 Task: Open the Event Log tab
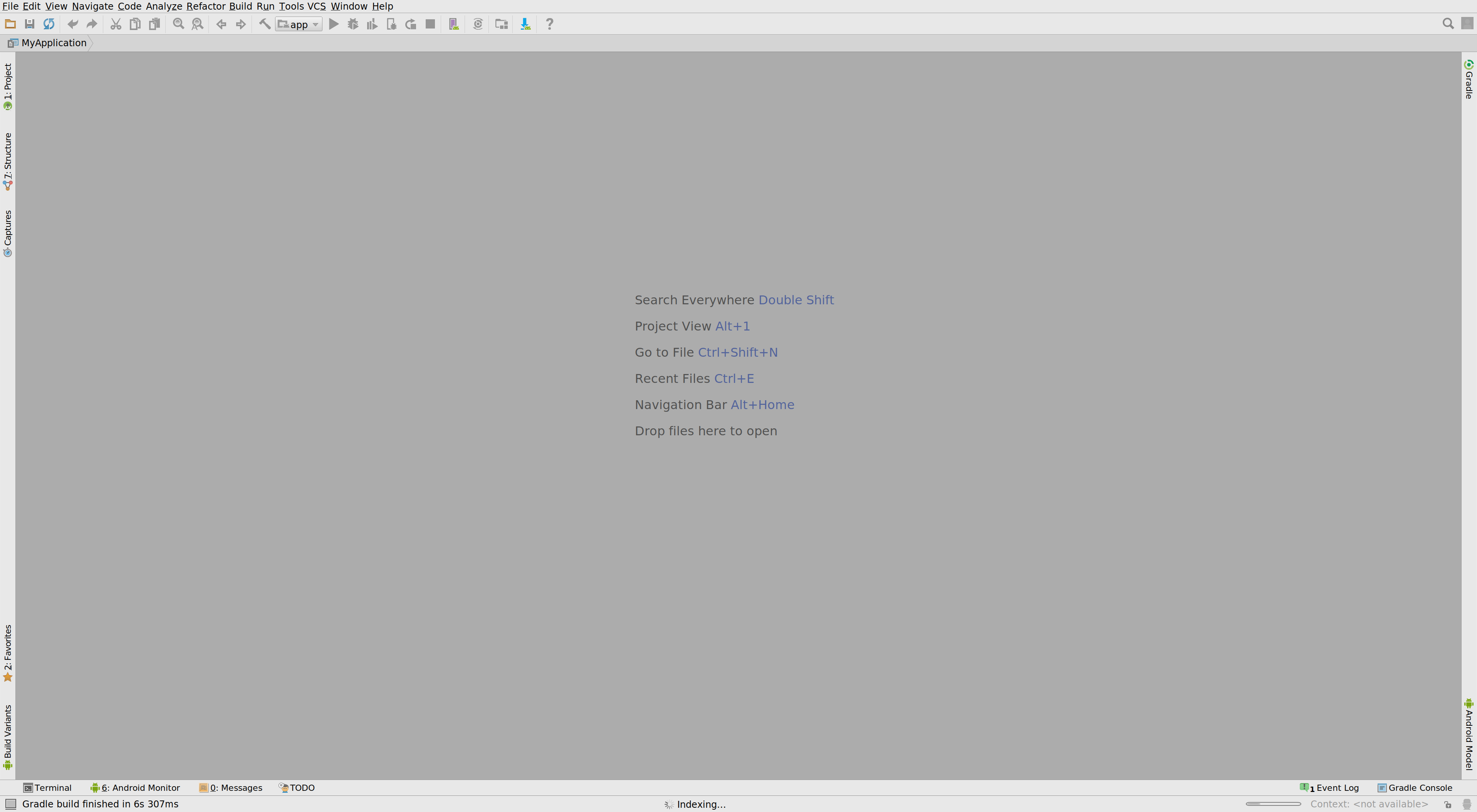click(1329, 788)
